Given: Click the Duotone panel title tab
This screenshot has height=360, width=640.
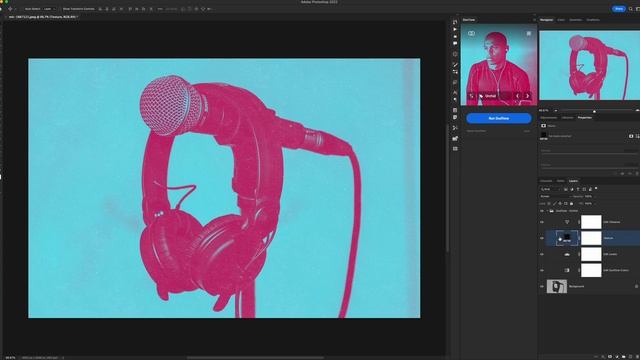Looking at the screenshot, I should pyautogui.click(x=469, y=20).
